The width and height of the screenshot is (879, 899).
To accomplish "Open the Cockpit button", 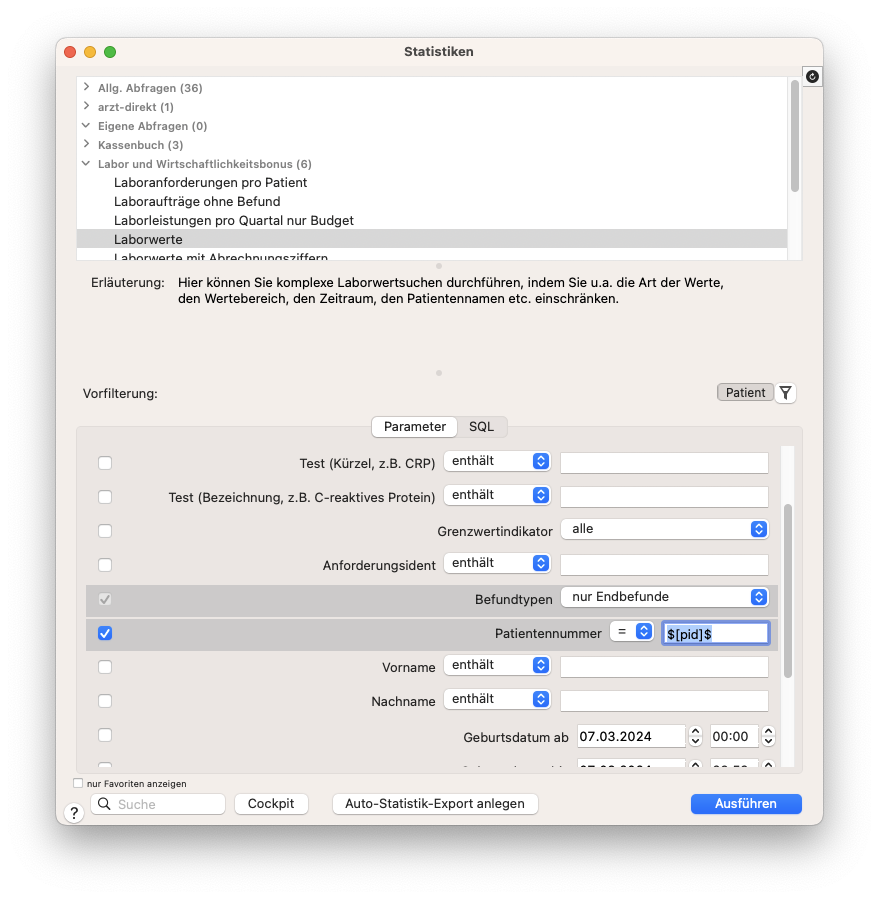I will pyautogui.click(x=271, y=804).
